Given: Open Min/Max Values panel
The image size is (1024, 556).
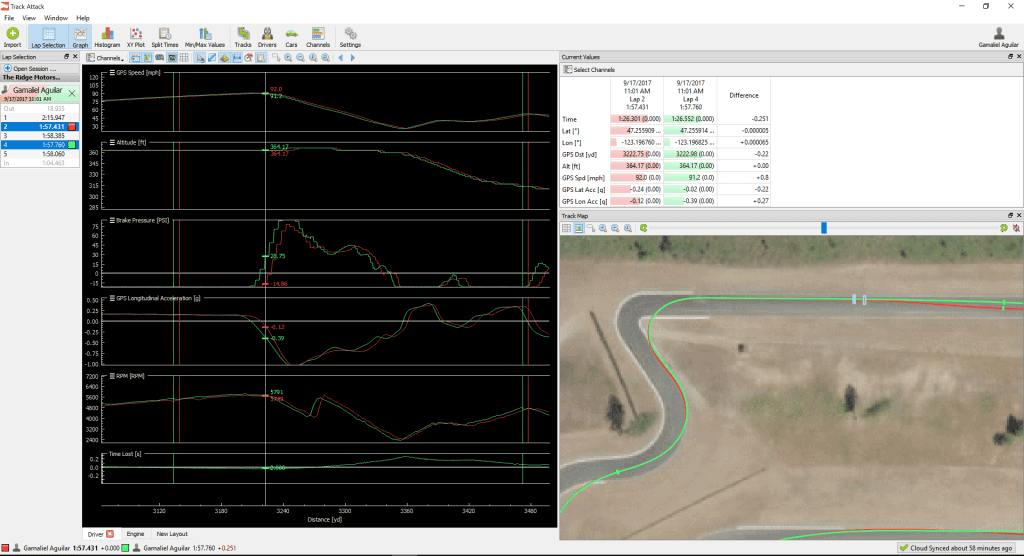Looking at the screenshot, I should (204, 37).
